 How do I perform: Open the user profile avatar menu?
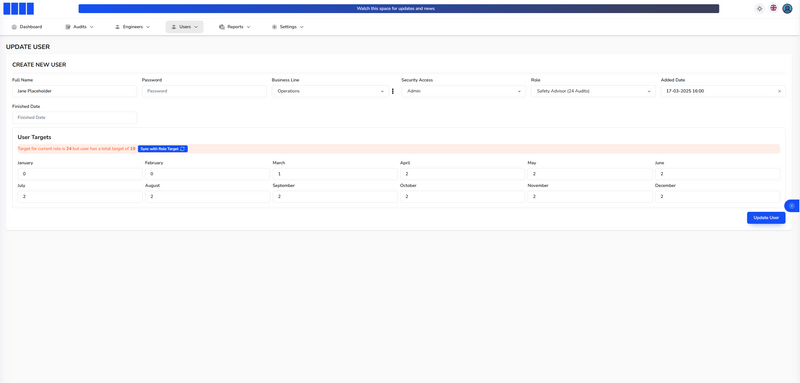(787, 9)
